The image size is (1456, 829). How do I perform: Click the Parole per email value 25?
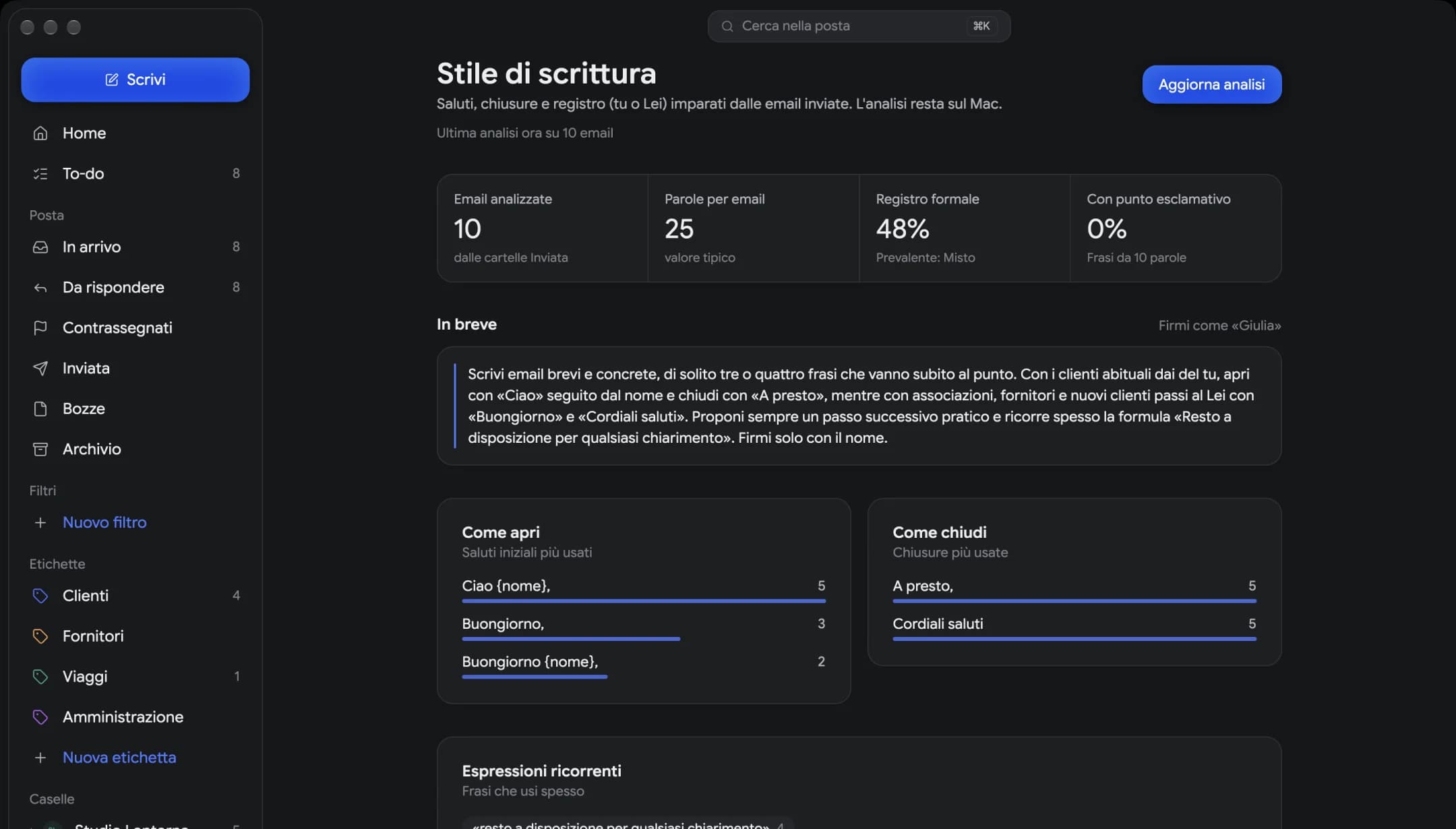[x=679, y=229]
